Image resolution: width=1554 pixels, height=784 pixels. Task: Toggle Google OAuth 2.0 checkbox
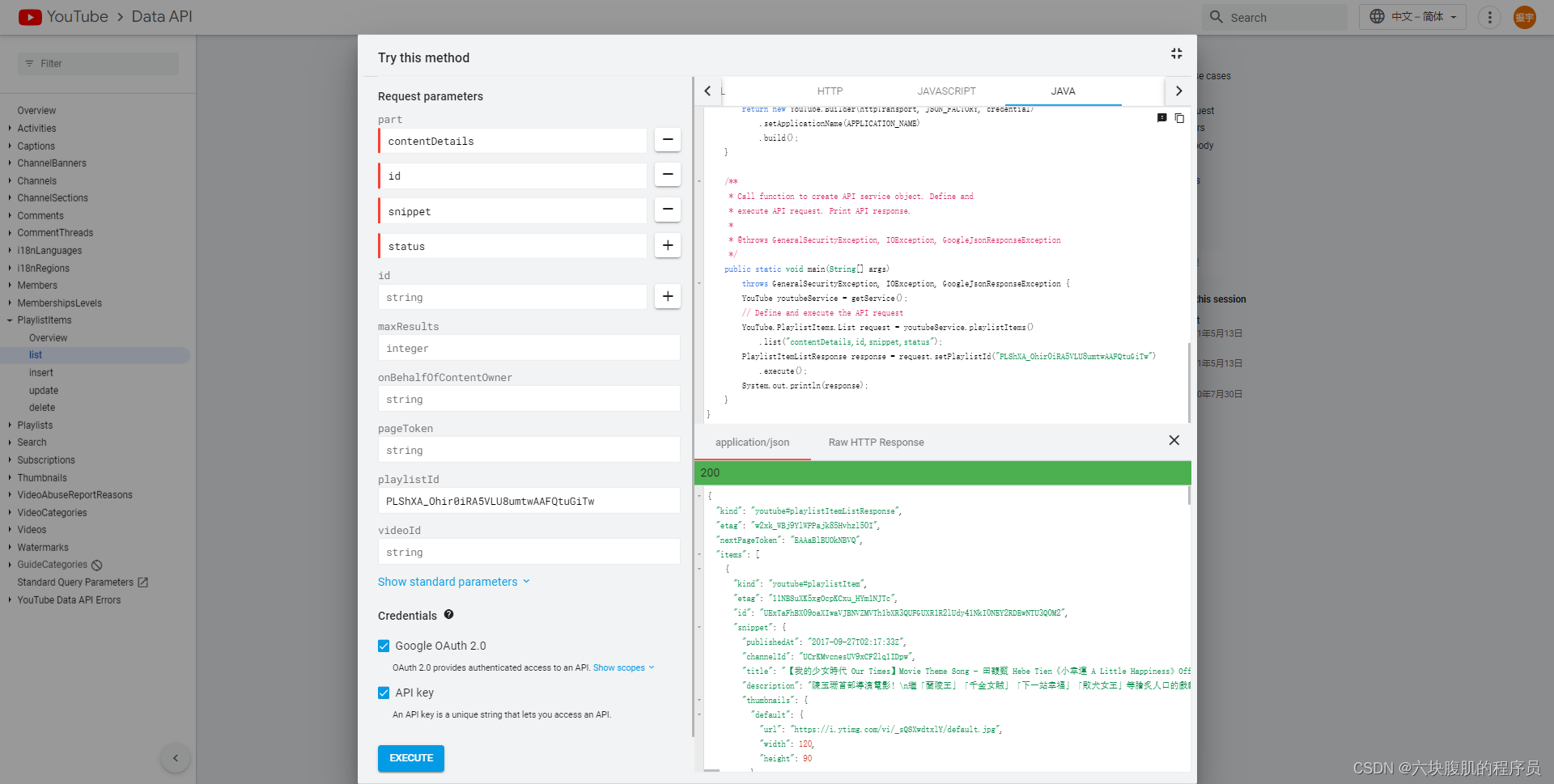[384, 646]
